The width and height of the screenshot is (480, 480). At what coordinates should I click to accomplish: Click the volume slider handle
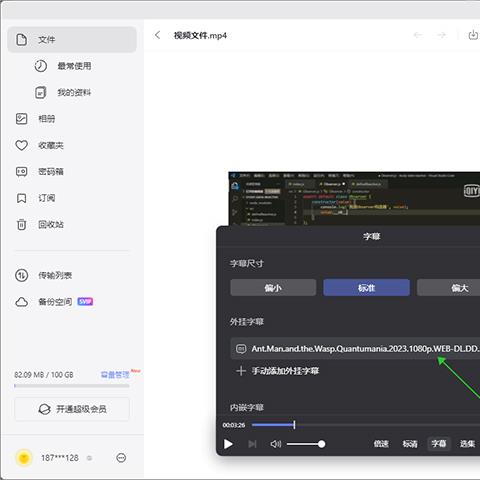321,444
